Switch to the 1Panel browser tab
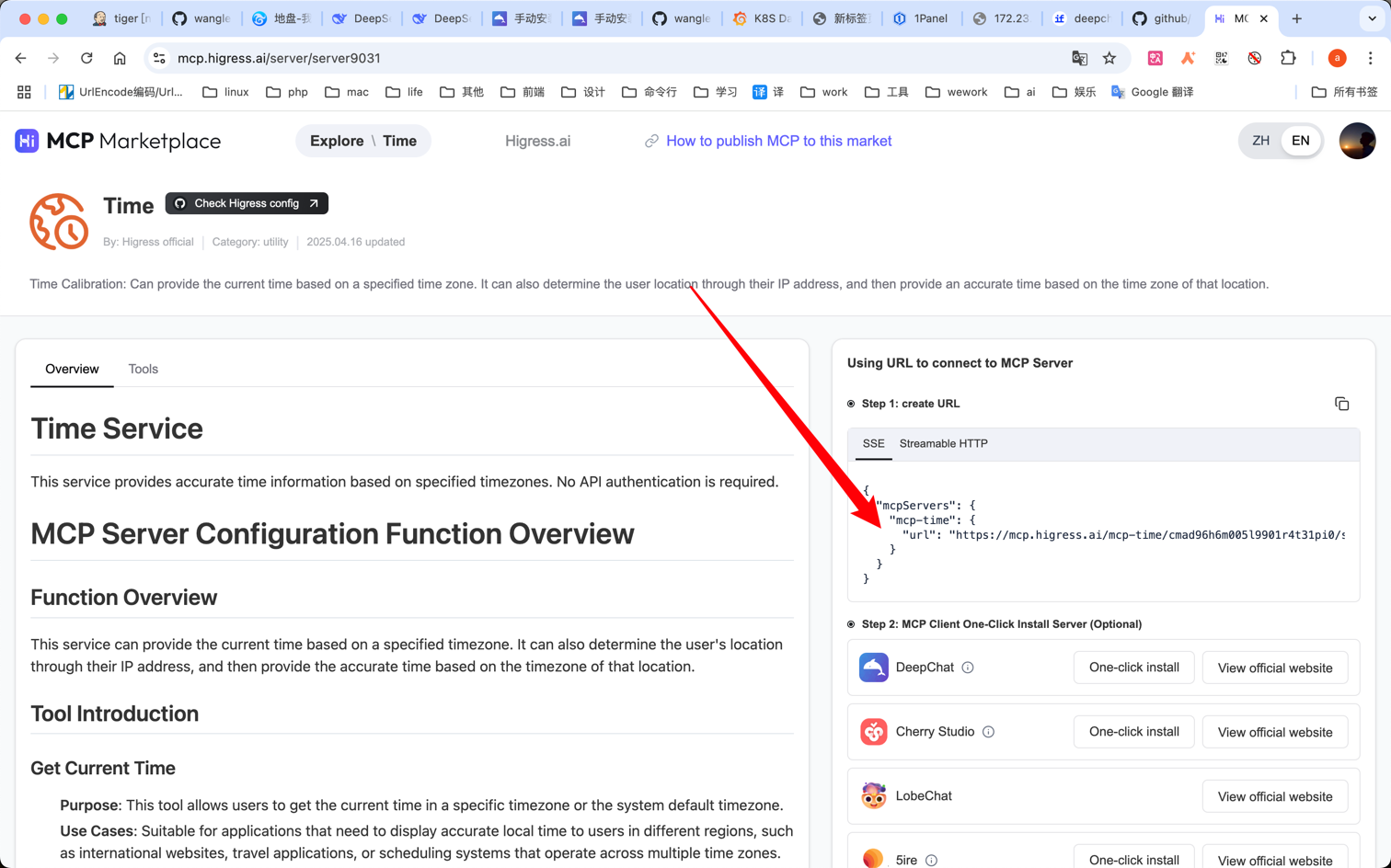 tap(921, 18)
